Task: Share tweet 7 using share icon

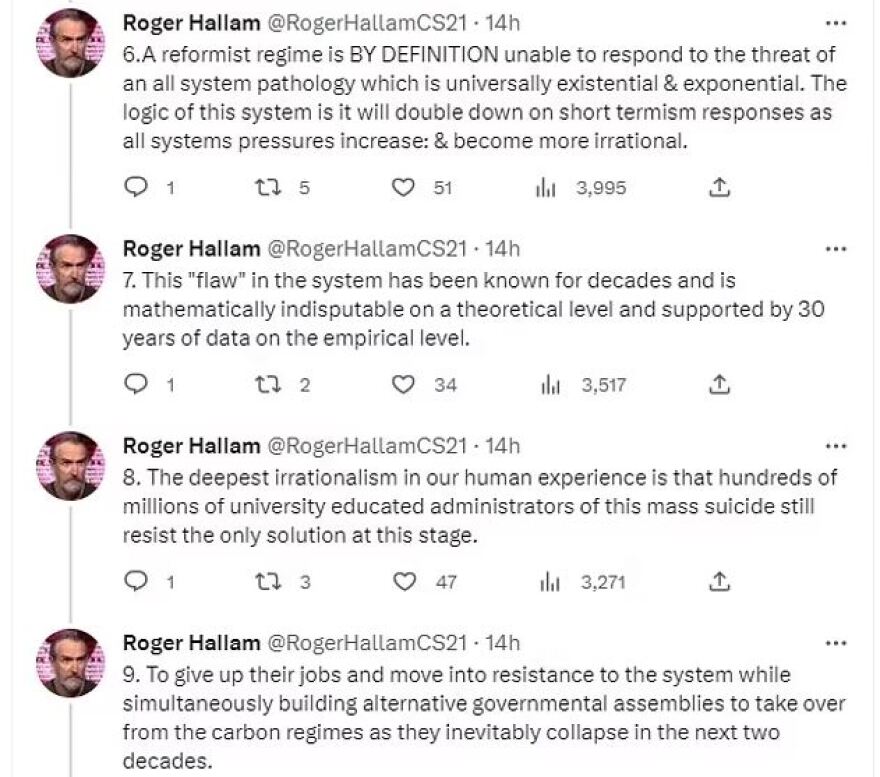Action: 719,384
